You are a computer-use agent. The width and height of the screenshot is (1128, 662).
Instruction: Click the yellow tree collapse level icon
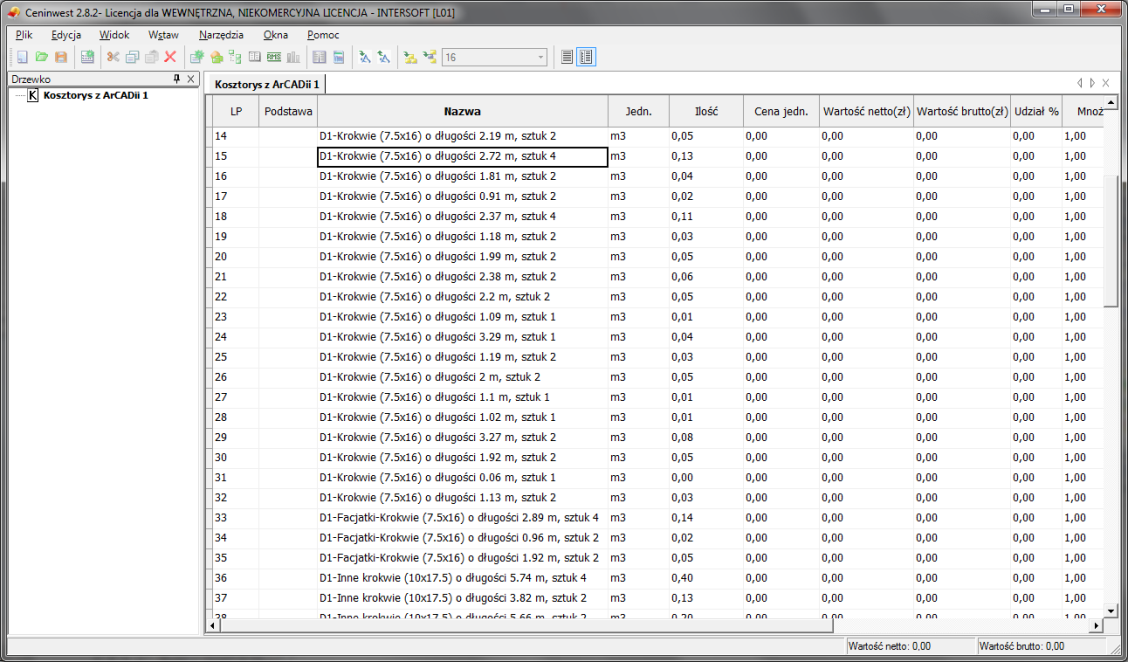click(x=410, y=57)
